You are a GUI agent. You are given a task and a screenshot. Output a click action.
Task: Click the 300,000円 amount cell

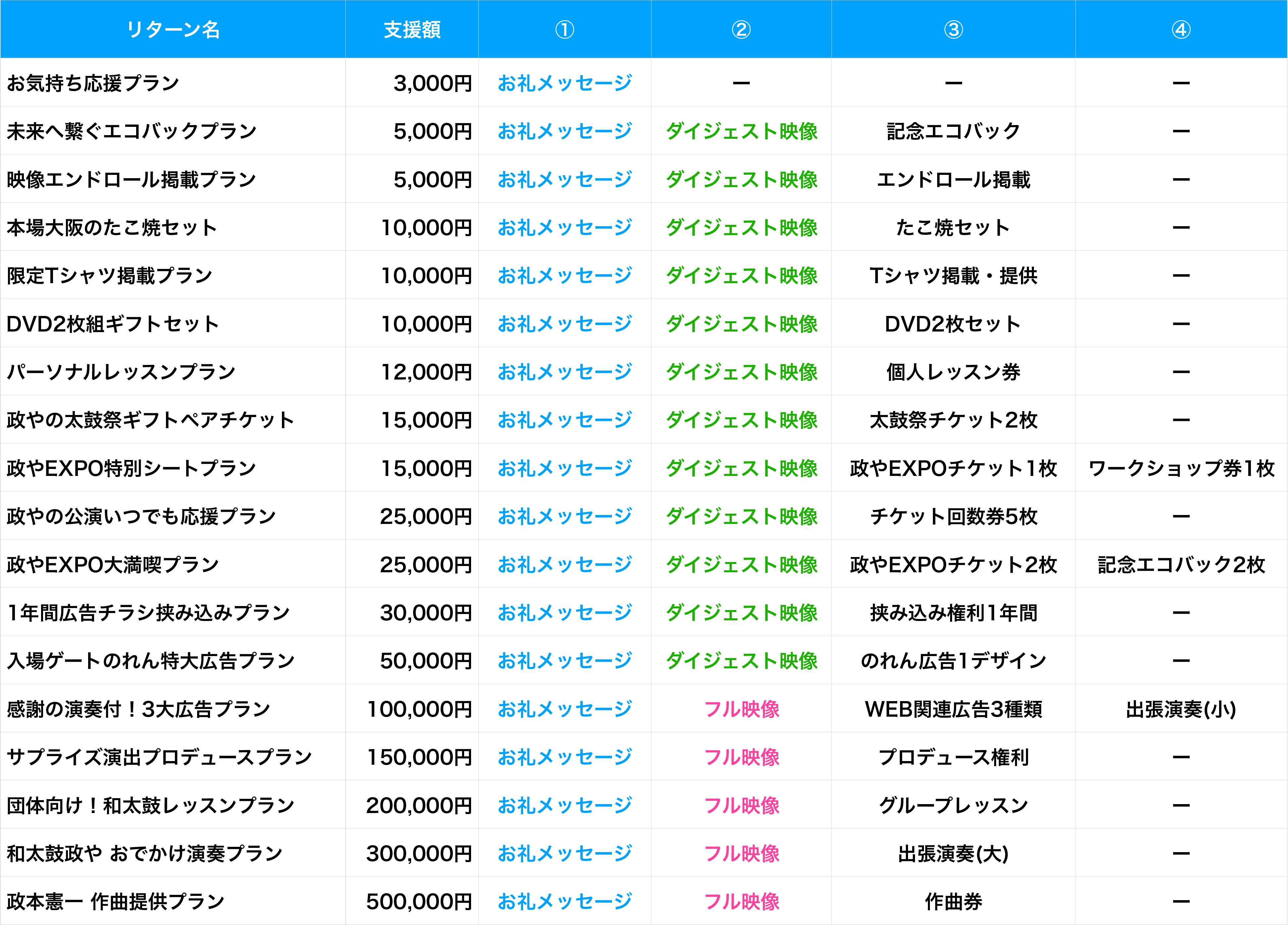coord(419,853)
